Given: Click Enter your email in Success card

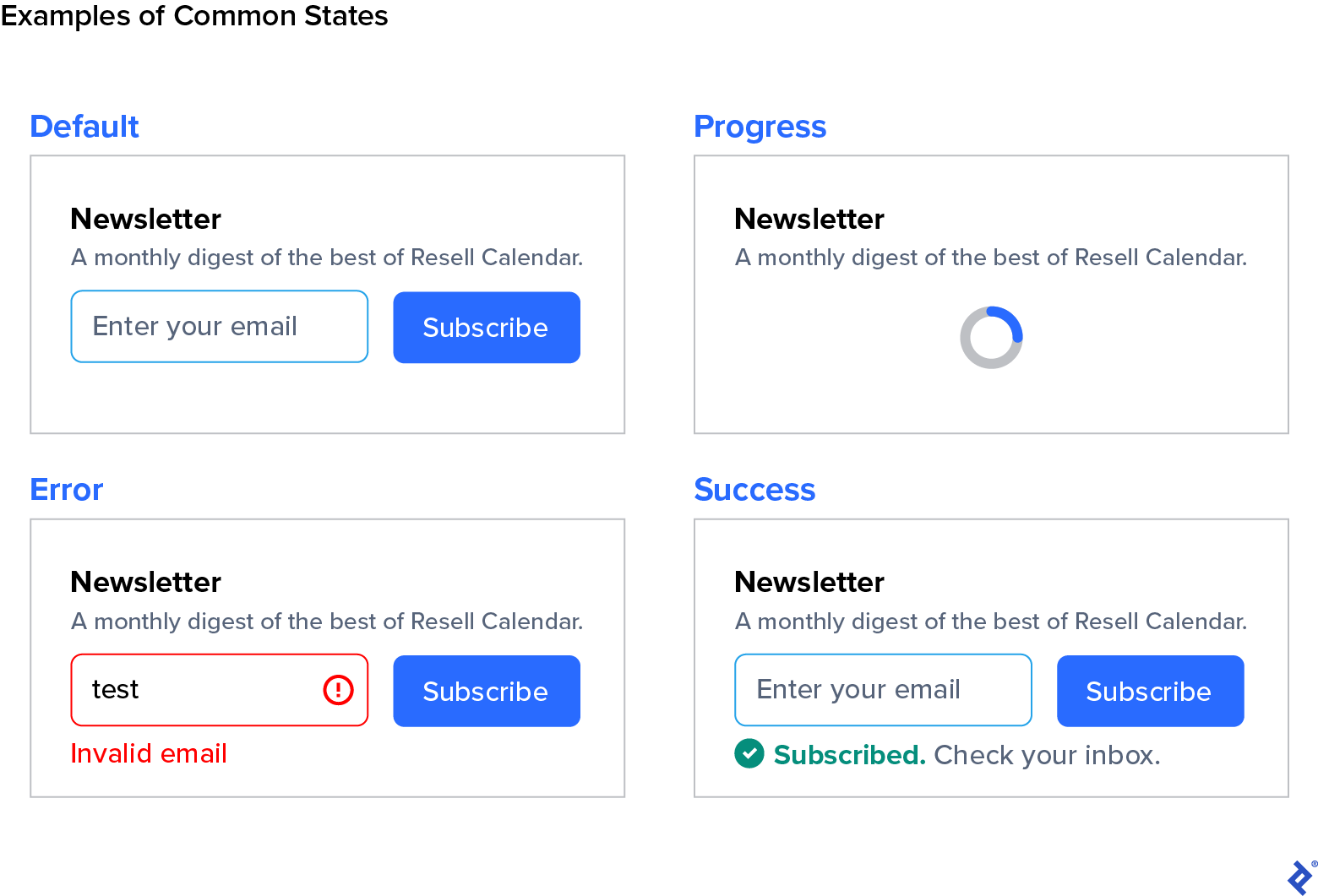Looking at the screenshot, I should pos(882,690).
